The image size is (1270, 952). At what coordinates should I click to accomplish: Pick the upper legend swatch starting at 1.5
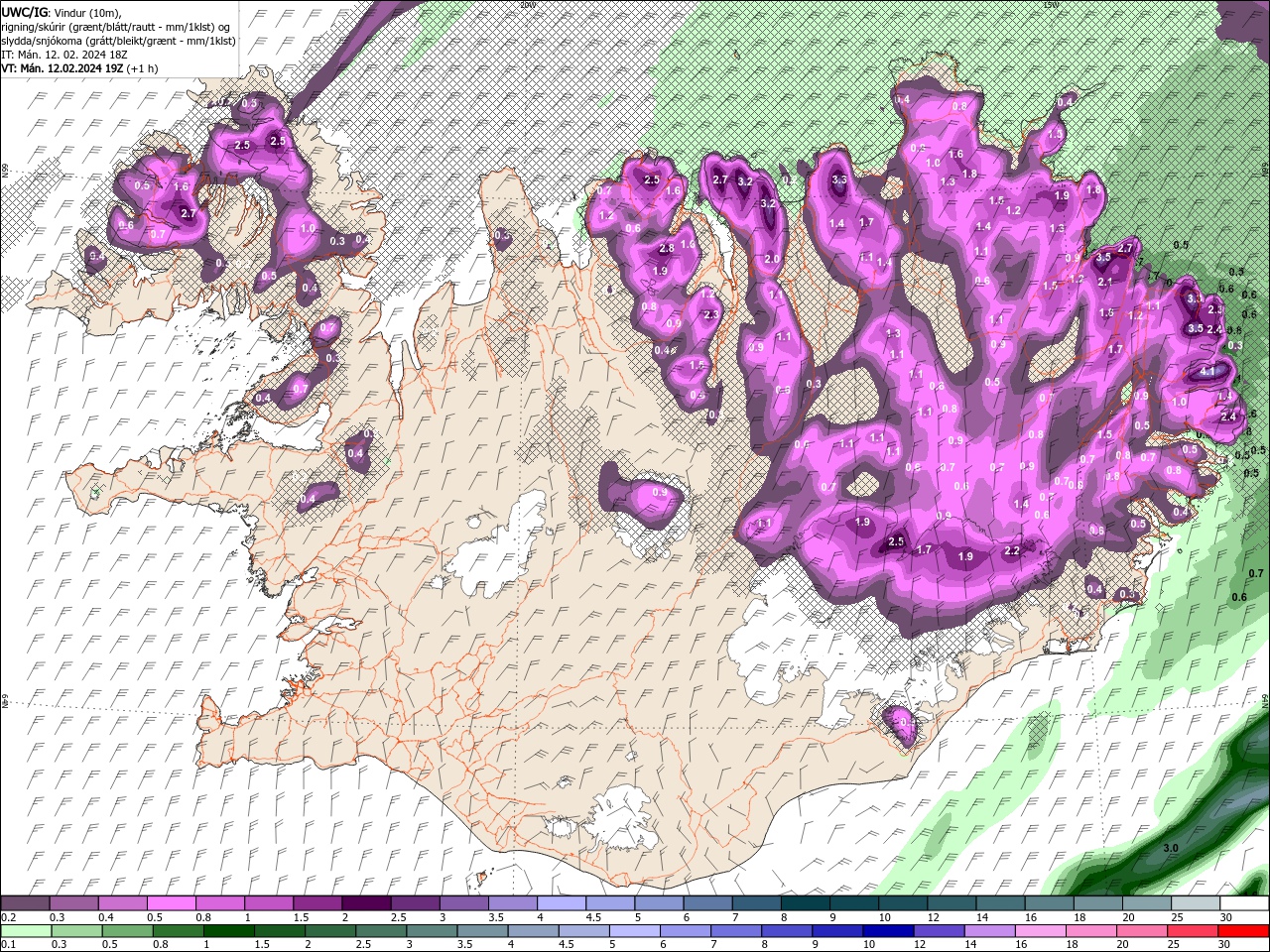317,903
